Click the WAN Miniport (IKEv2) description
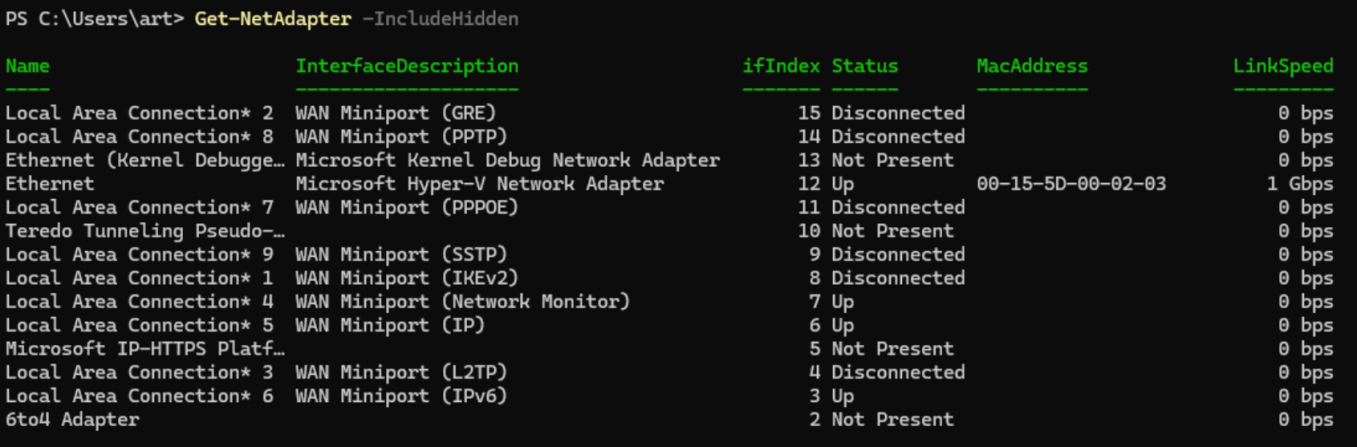Screen dimensions: 1357x447 coord(407,278)
